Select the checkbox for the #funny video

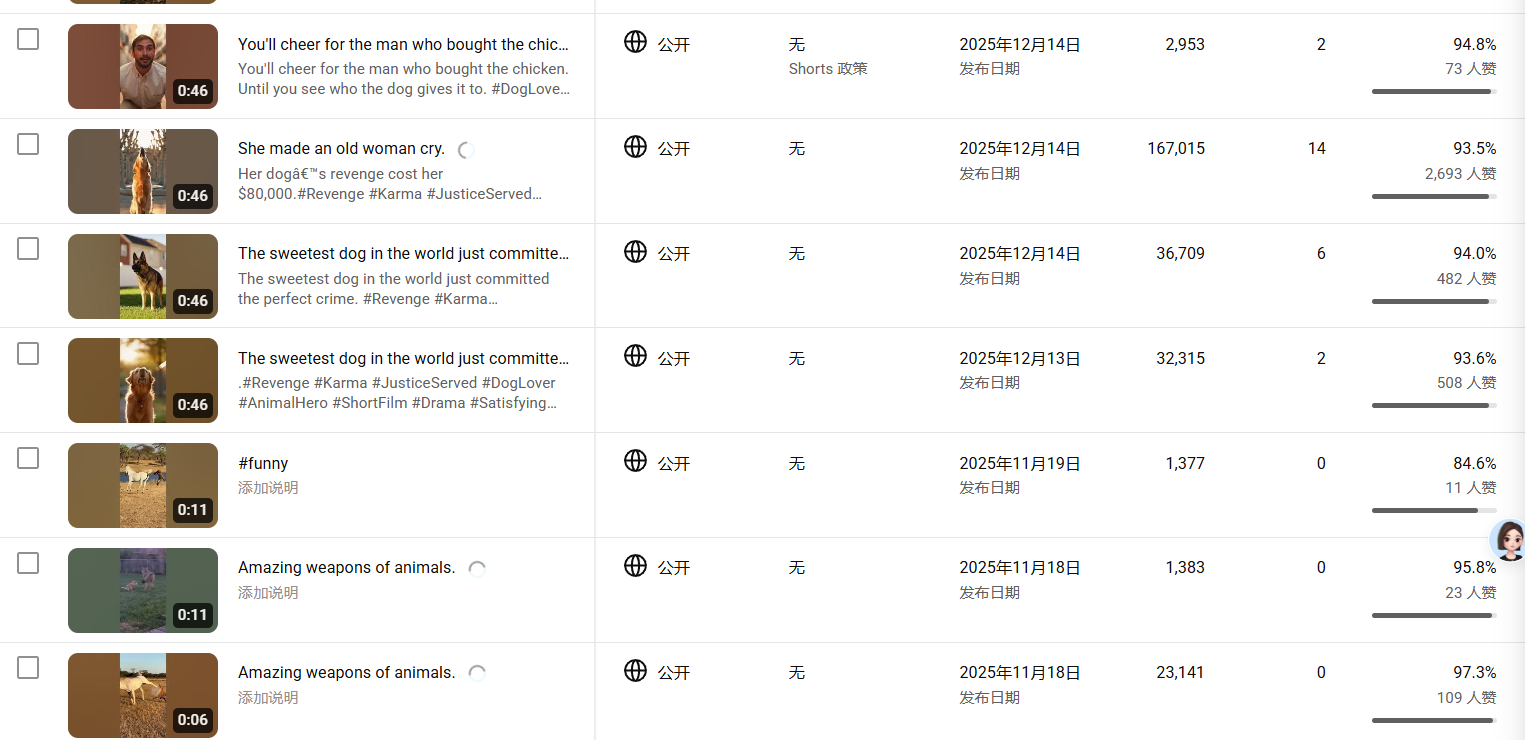pyautogui.click(x=28, y=458)
